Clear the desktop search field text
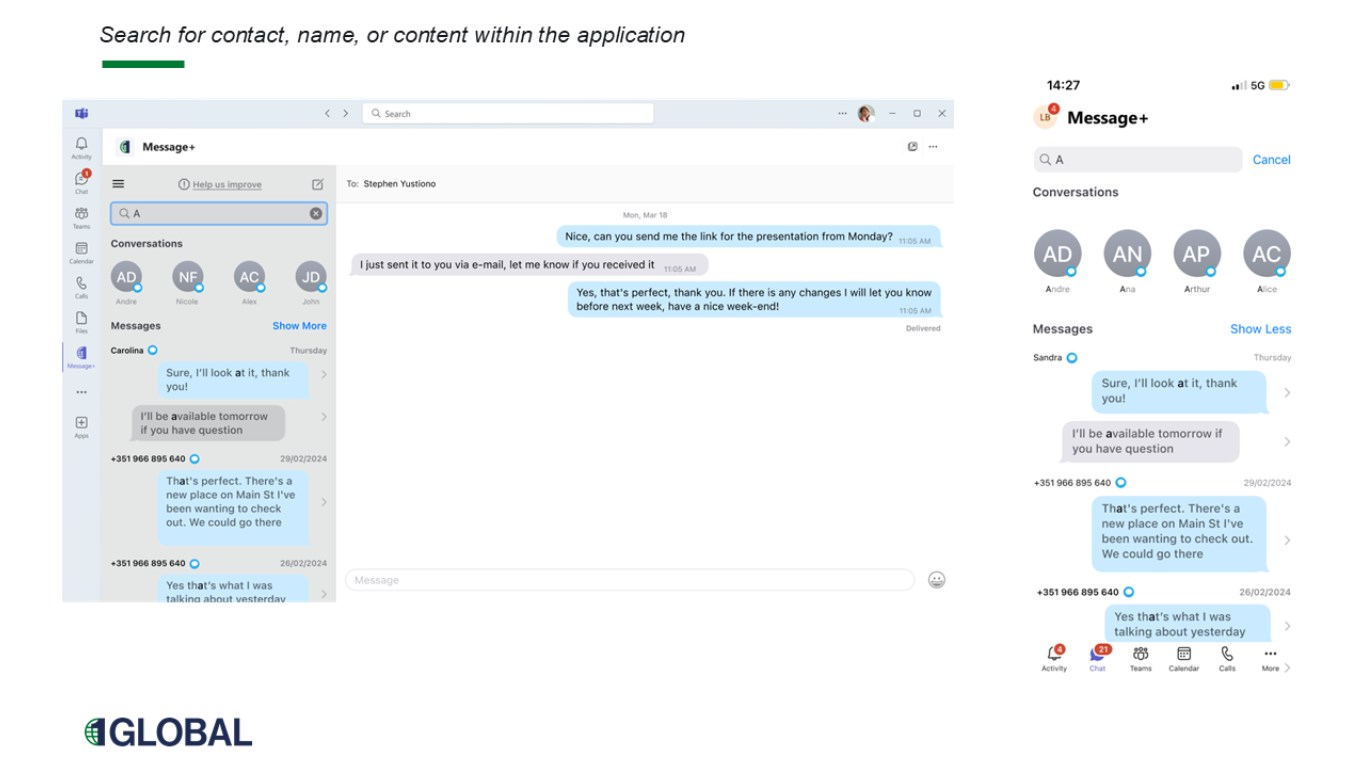The image size is (1366, 768). (316, 213)
